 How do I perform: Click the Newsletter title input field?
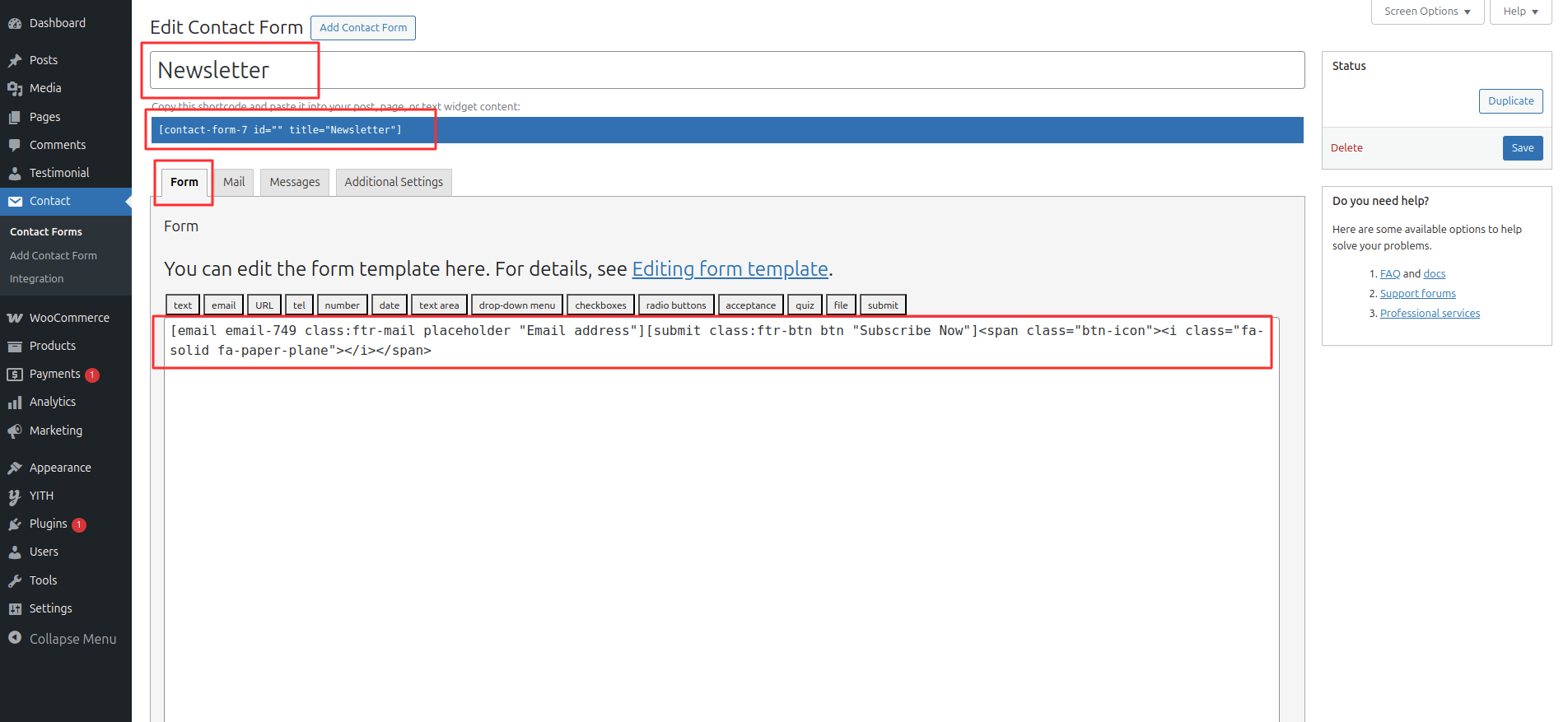click(726, 71)
